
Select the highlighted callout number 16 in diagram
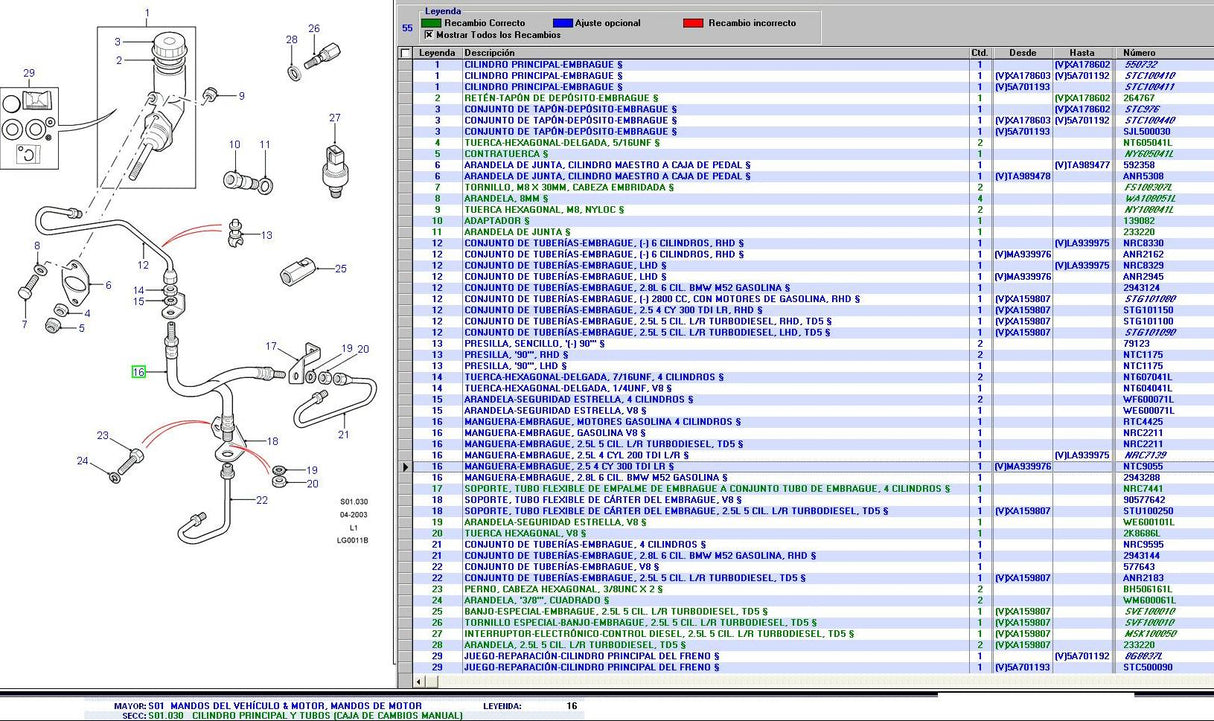point(139,372)
